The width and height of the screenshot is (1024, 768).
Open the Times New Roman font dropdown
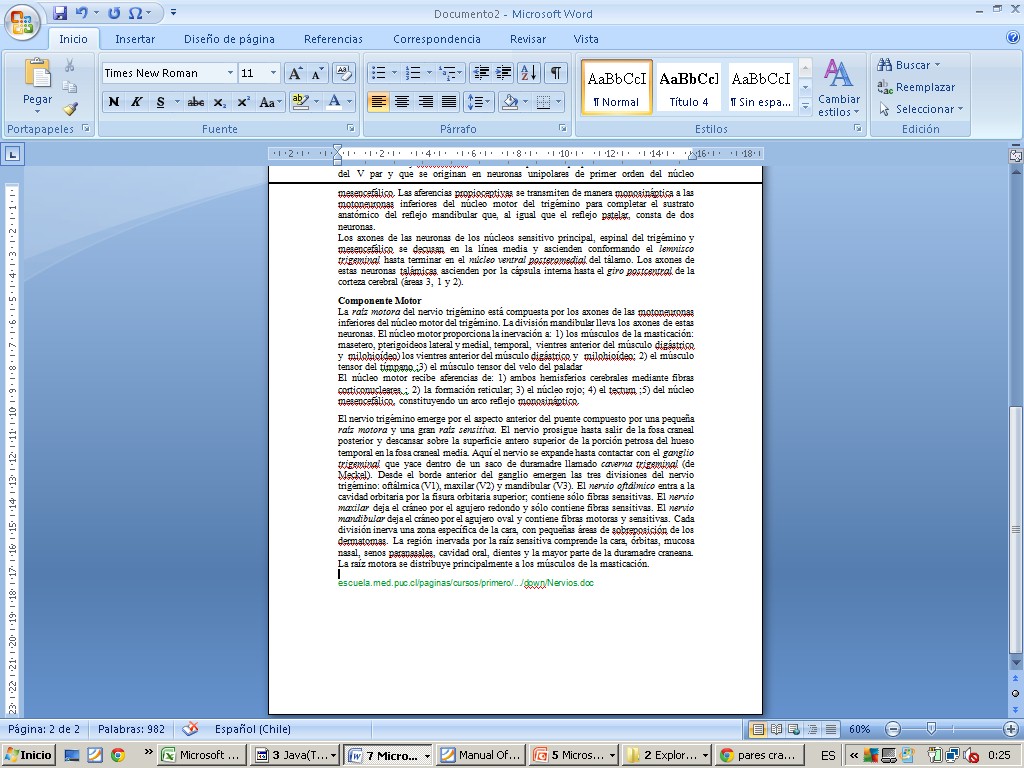click(230, 73)
